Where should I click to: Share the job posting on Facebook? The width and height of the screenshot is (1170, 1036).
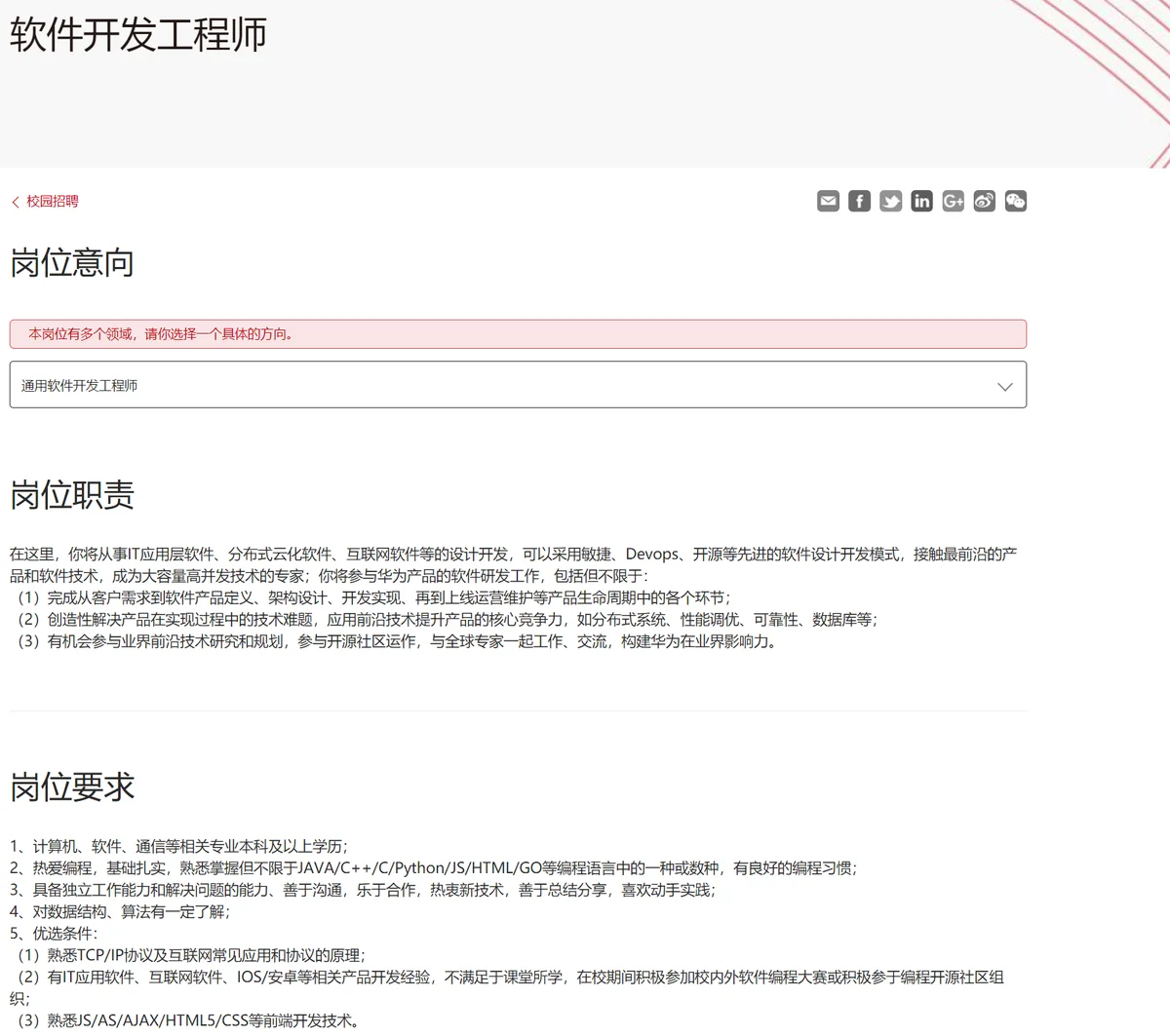tap(859, 201)
